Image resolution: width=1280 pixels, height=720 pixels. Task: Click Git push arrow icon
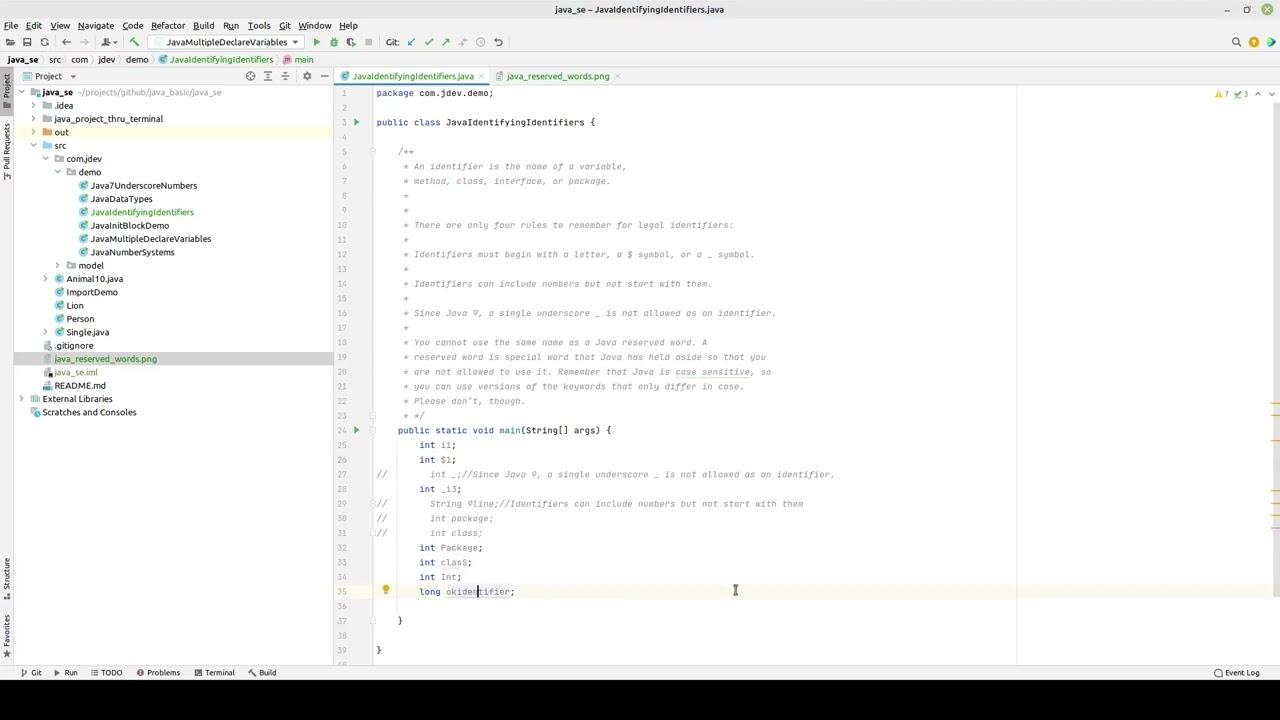(445, 42)
